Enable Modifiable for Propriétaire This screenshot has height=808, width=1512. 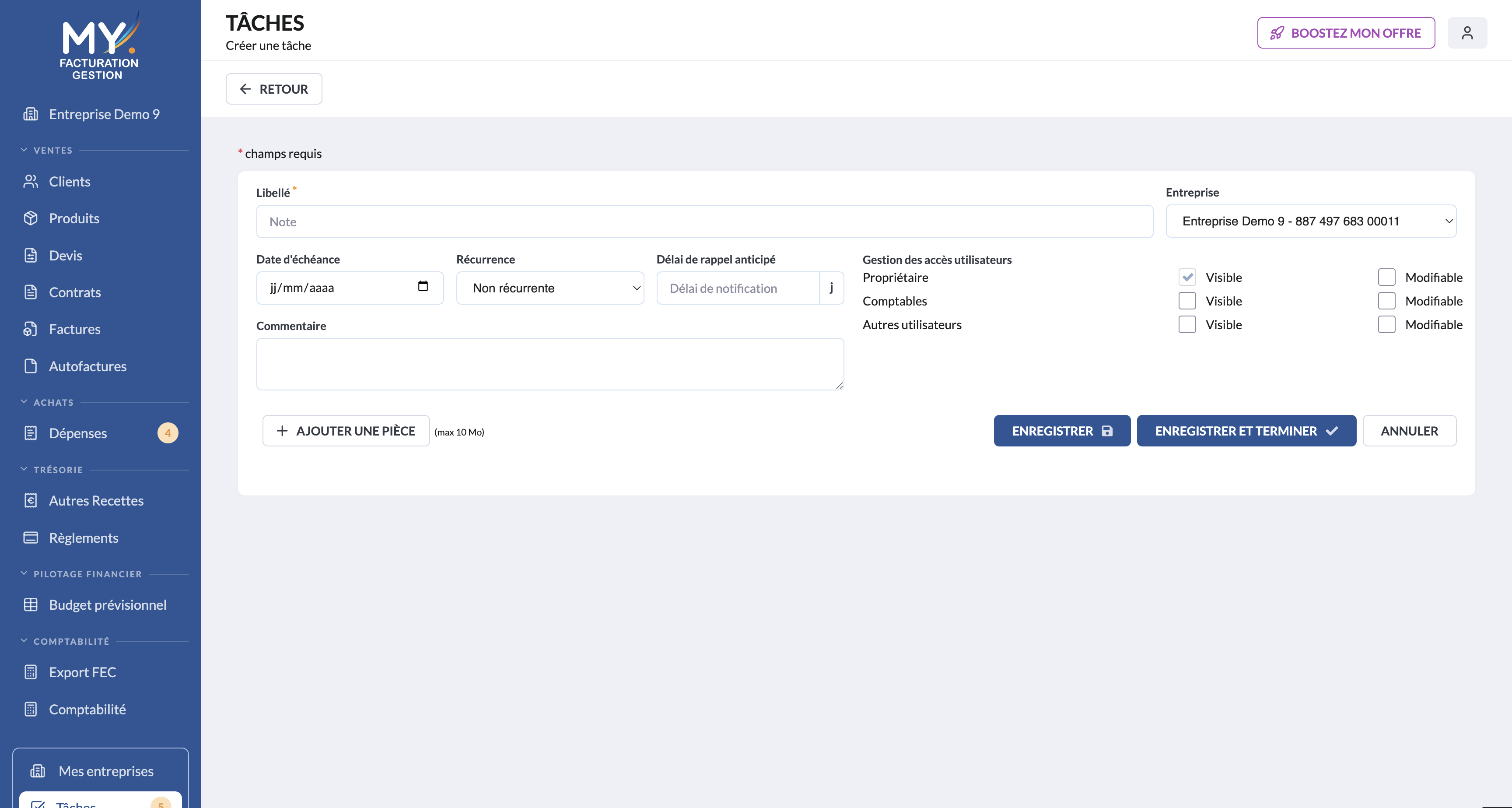click(1386, 277)
